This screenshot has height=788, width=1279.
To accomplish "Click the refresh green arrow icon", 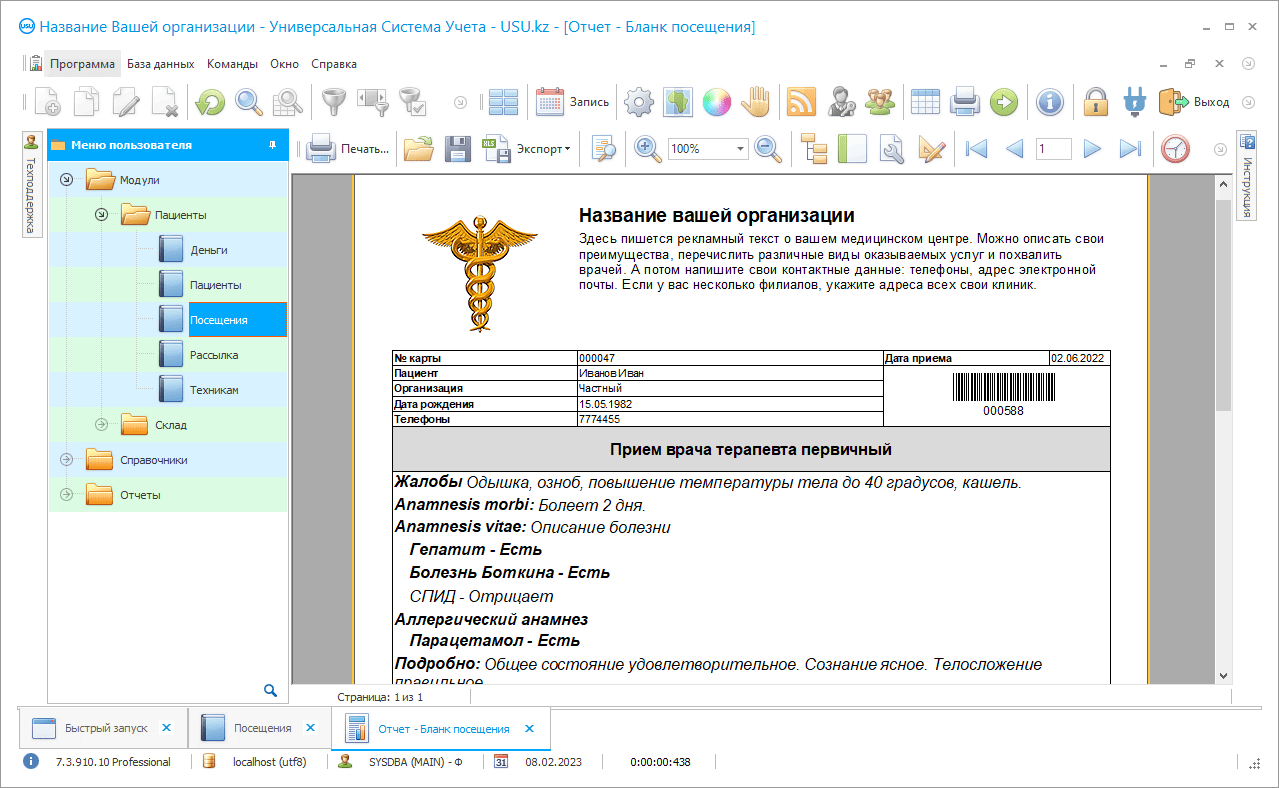I will point(210,101).
